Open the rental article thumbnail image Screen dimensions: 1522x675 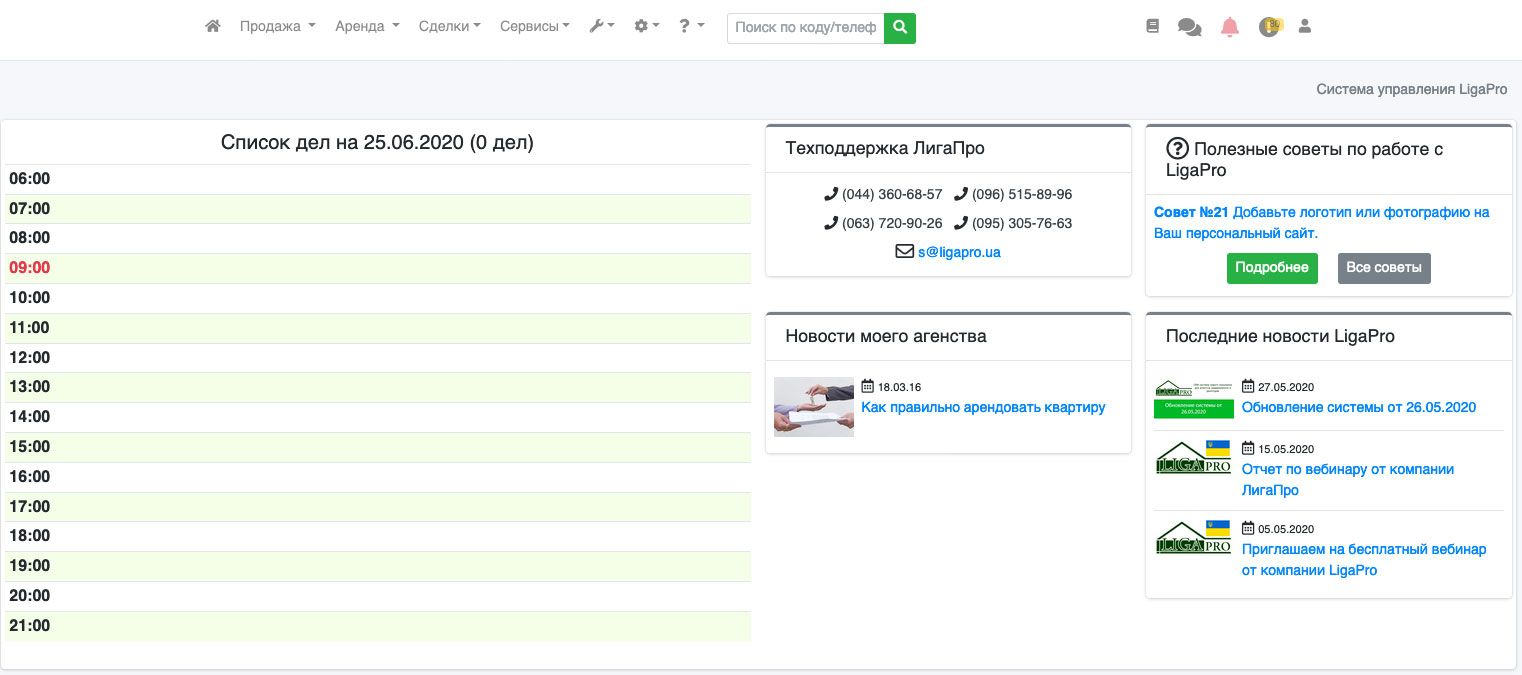814,407
